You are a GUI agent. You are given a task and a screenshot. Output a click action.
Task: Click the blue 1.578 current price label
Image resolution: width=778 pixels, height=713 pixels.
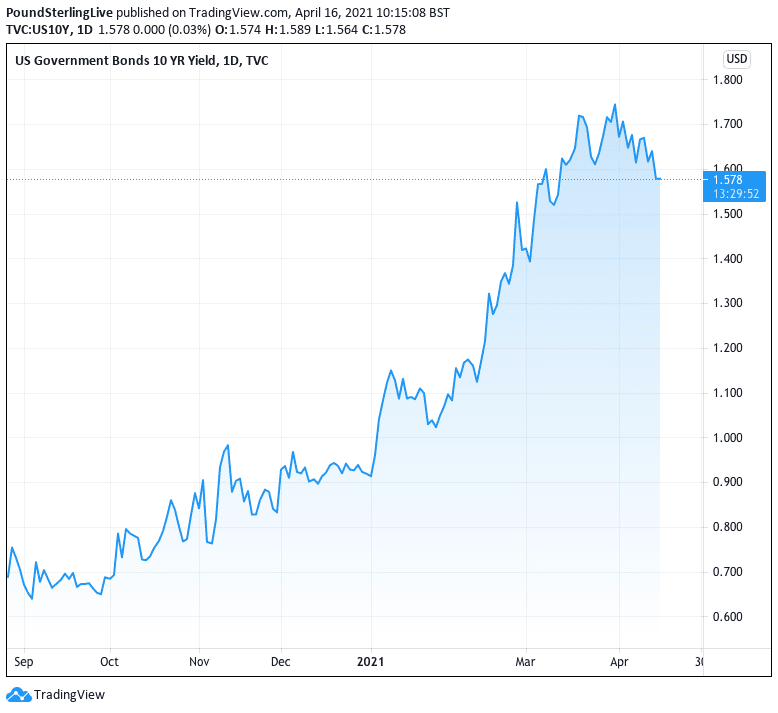[x=727, y=179]
